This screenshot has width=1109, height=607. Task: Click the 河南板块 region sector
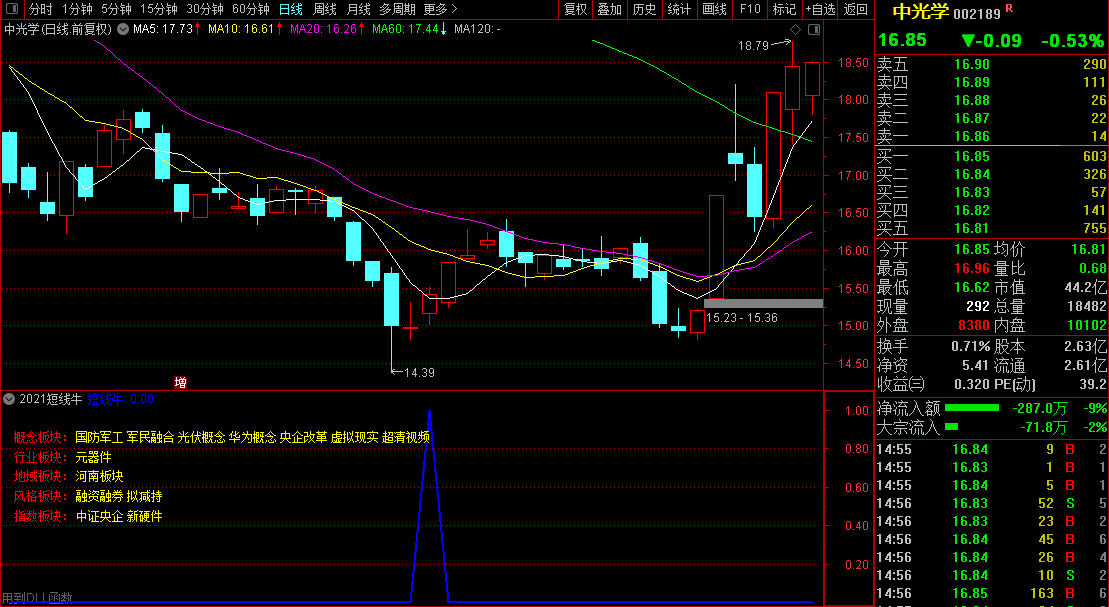(x=99, y=477)
